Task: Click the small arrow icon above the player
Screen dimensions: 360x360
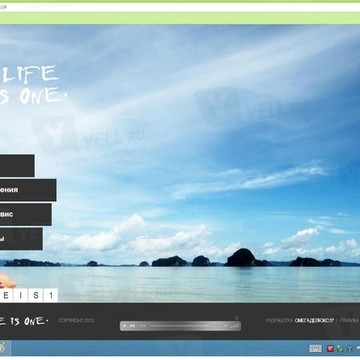Action: 236,317
